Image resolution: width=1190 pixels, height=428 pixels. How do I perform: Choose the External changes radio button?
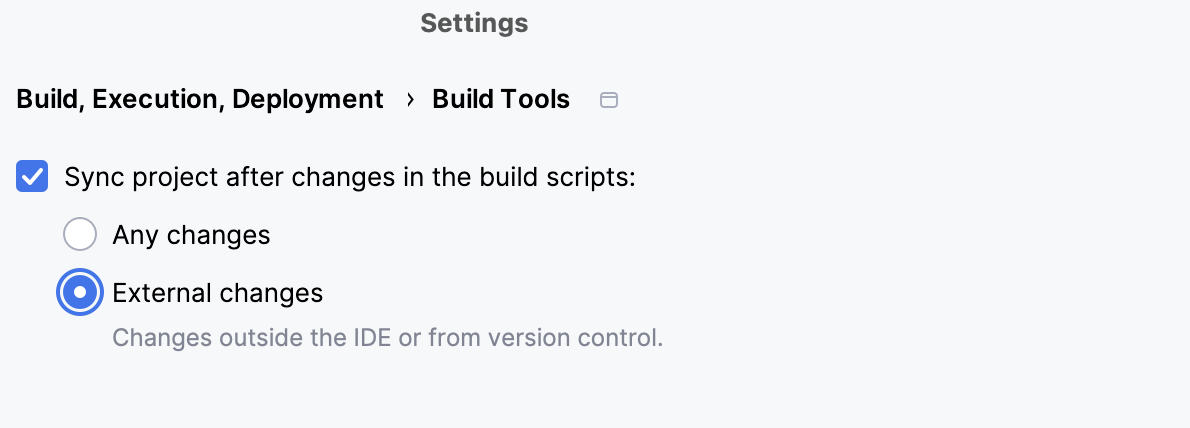click(x=80, y=293)
